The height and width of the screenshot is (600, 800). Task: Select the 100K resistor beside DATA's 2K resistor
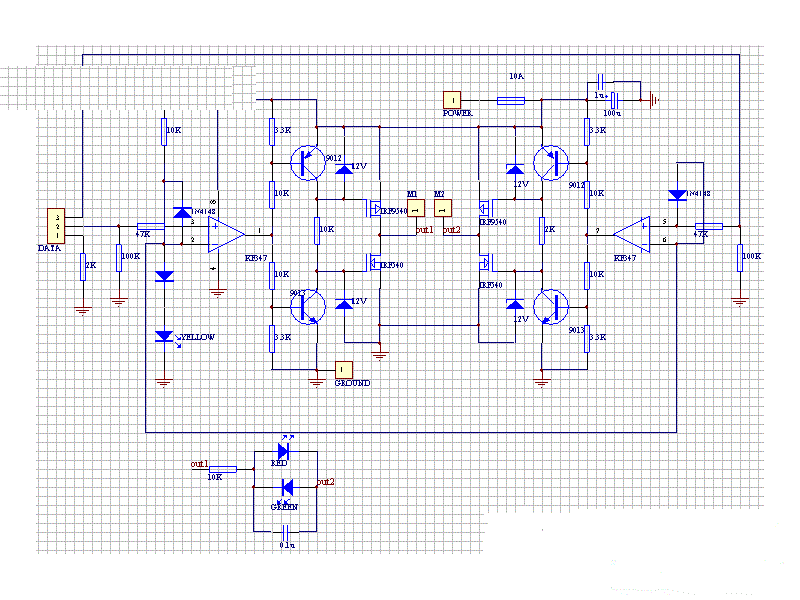point(119,255)
